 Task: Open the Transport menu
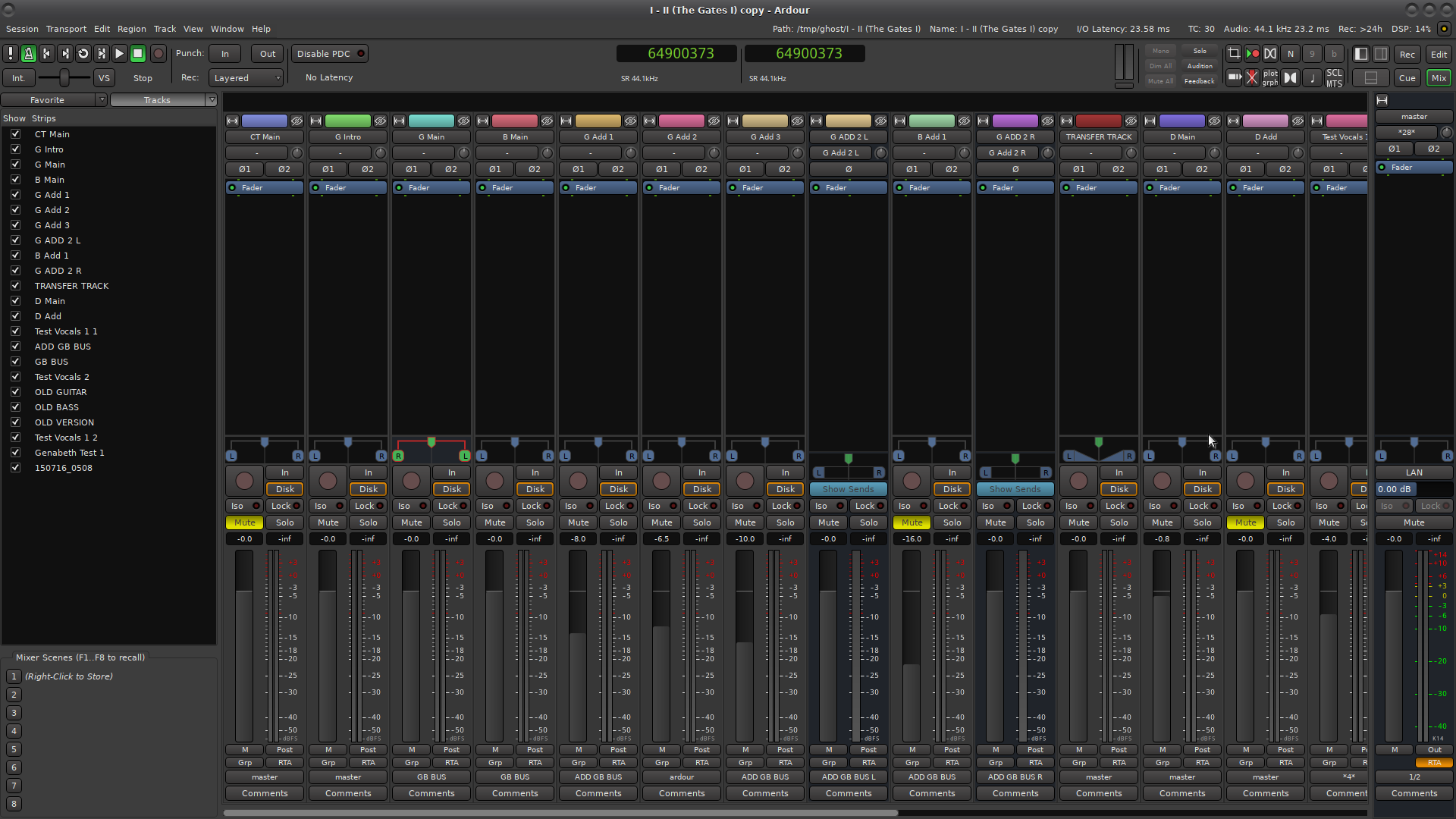[x=66, y=29]
